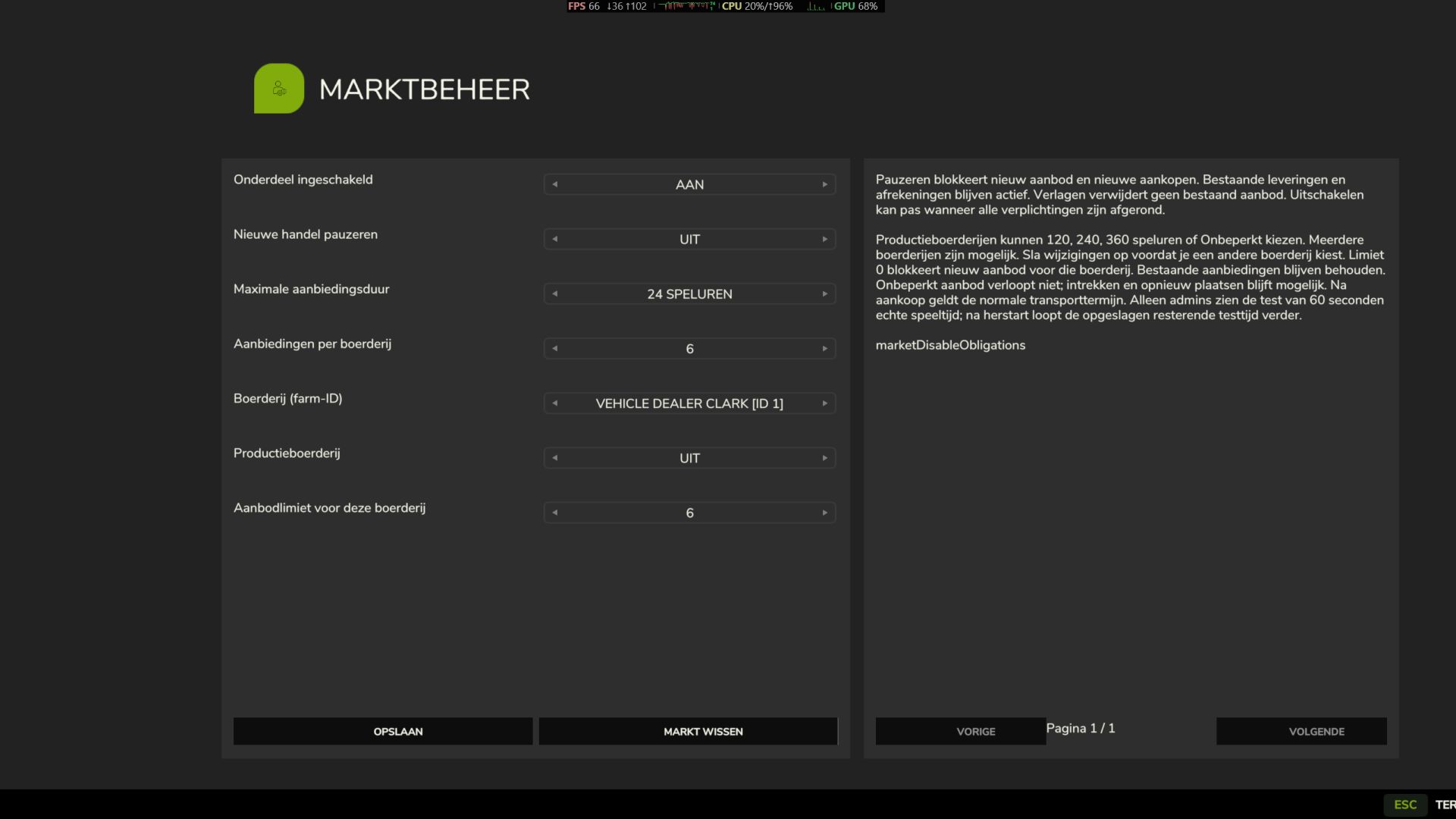Toggle the UIT value of Productieboerderij
This screenshot has height=819, width=1456.
(690, 457)
